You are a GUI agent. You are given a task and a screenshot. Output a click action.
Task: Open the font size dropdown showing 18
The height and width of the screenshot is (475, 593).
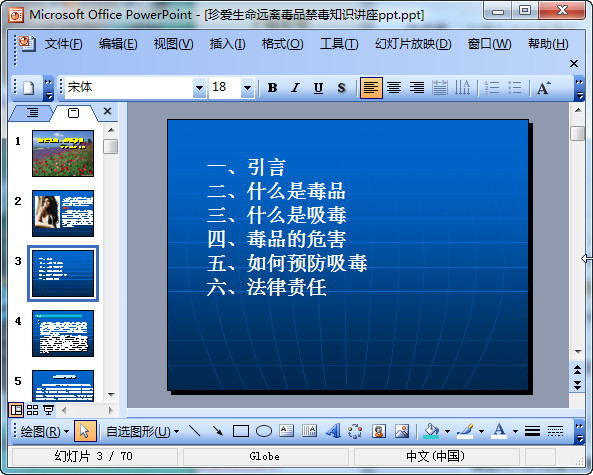(247, 88)
